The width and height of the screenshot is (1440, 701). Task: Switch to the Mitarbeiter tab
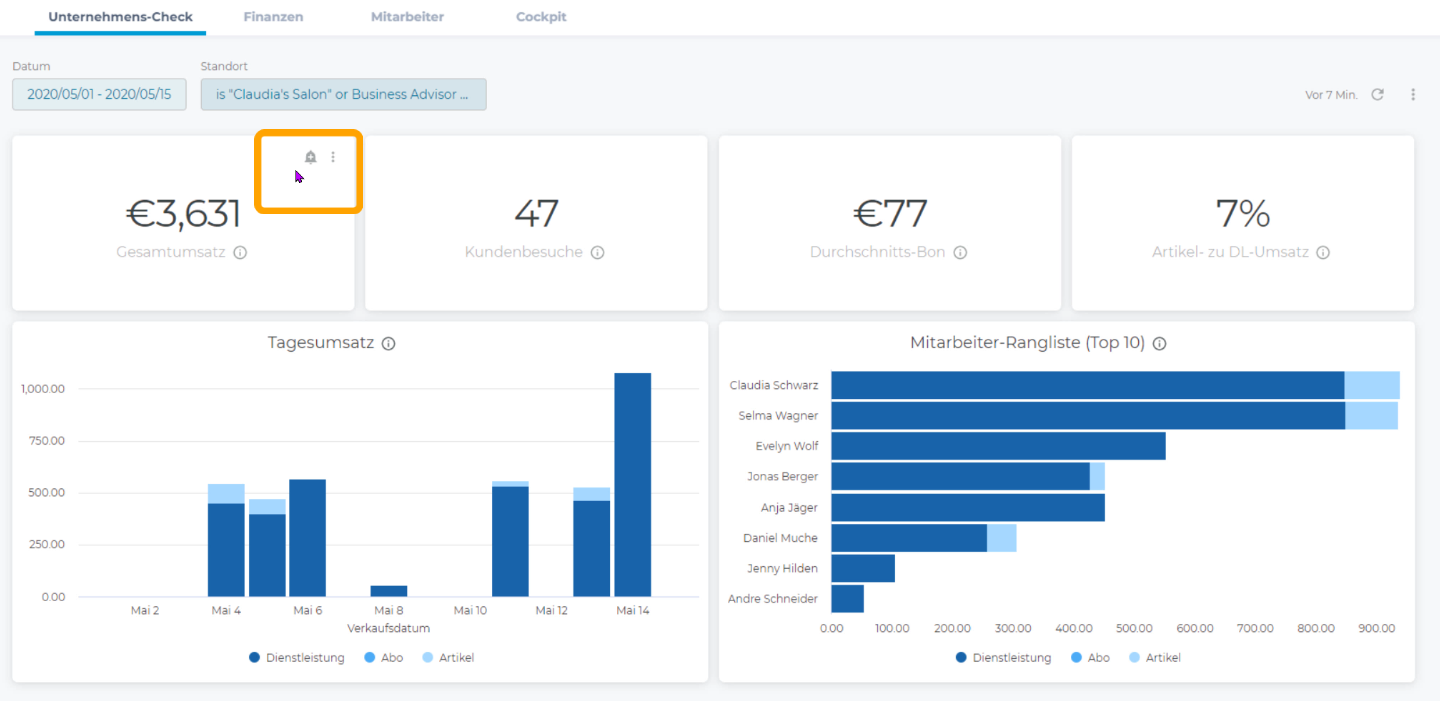(407, 17)
